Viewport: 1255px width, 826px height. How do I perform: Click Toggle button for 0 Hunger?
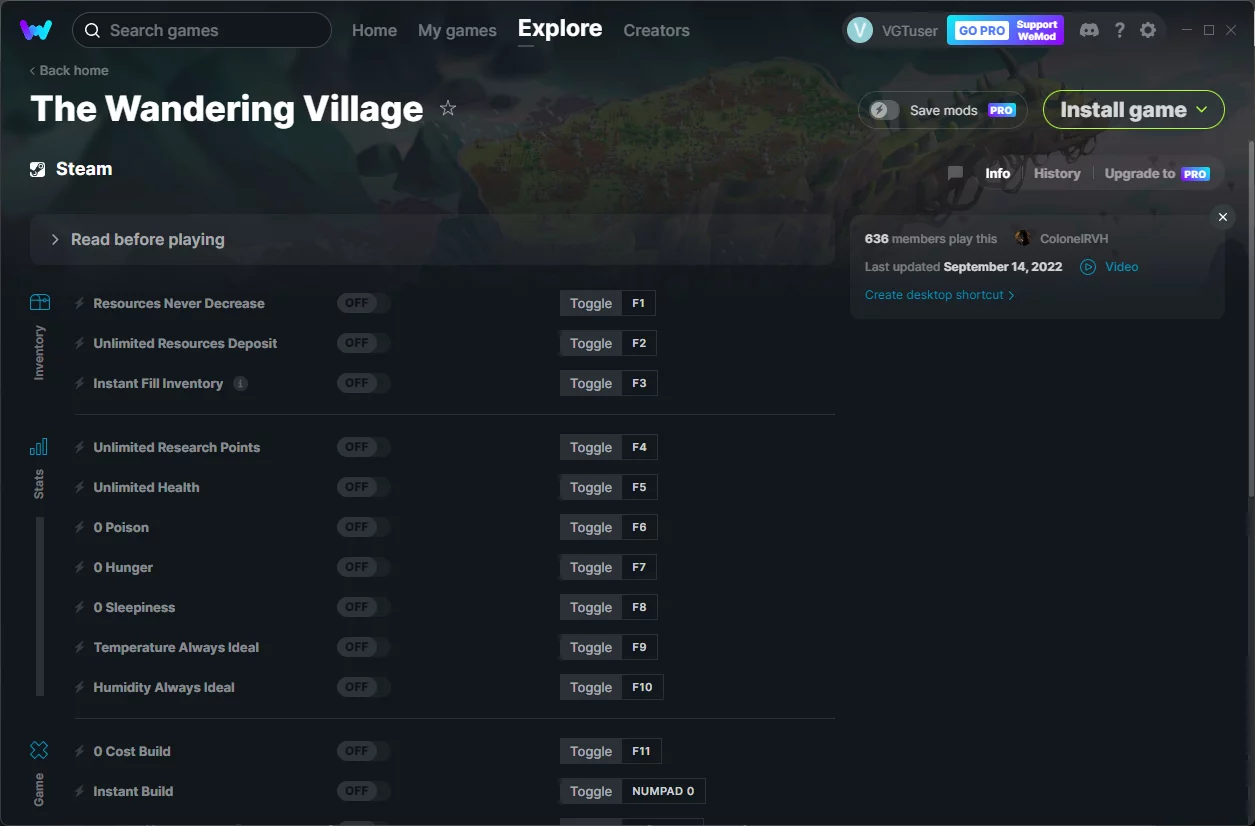point(591,567)
